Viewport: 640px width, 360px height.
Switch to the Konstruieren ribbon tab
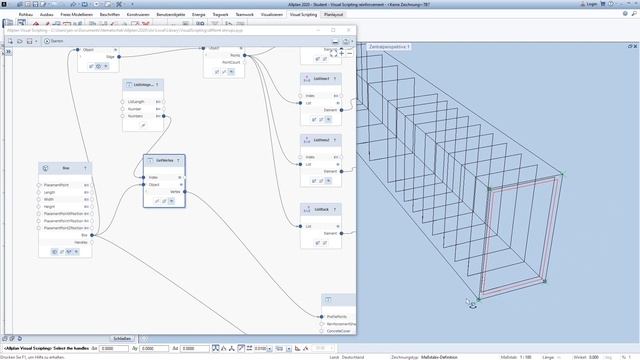(x=138, y=14)
